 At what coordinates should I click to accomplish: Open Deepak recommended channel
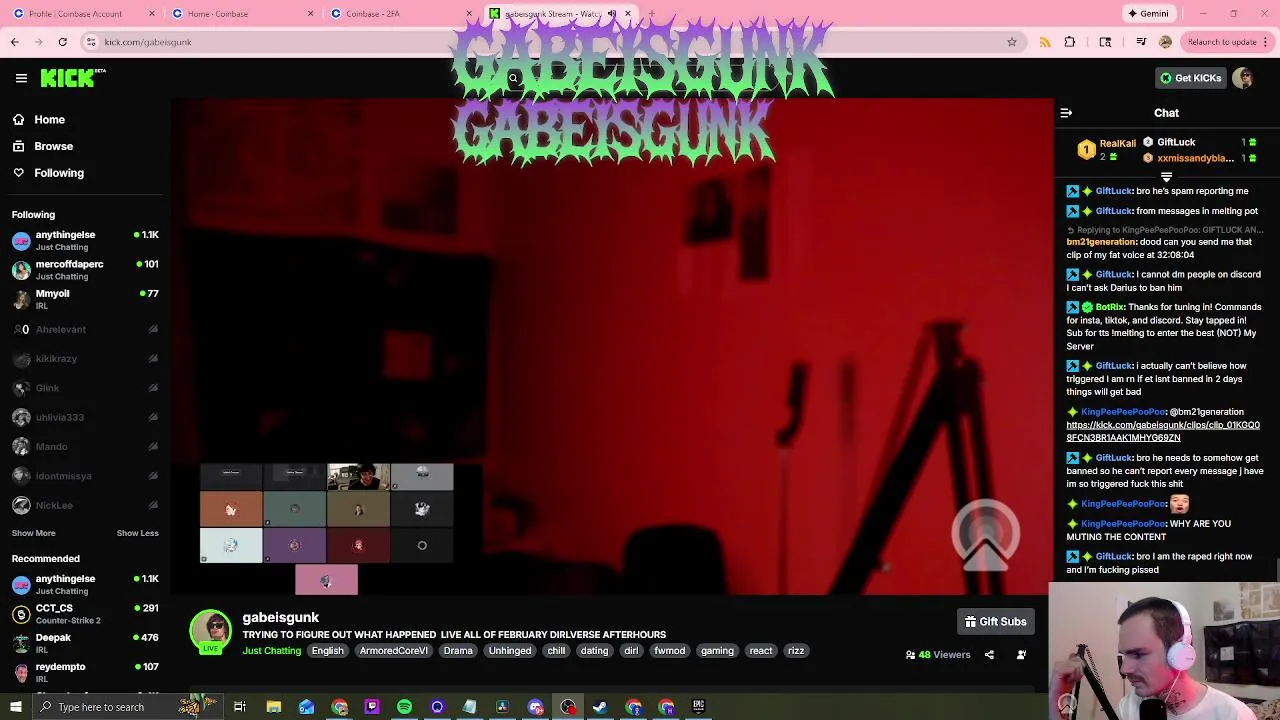point(85,643)
